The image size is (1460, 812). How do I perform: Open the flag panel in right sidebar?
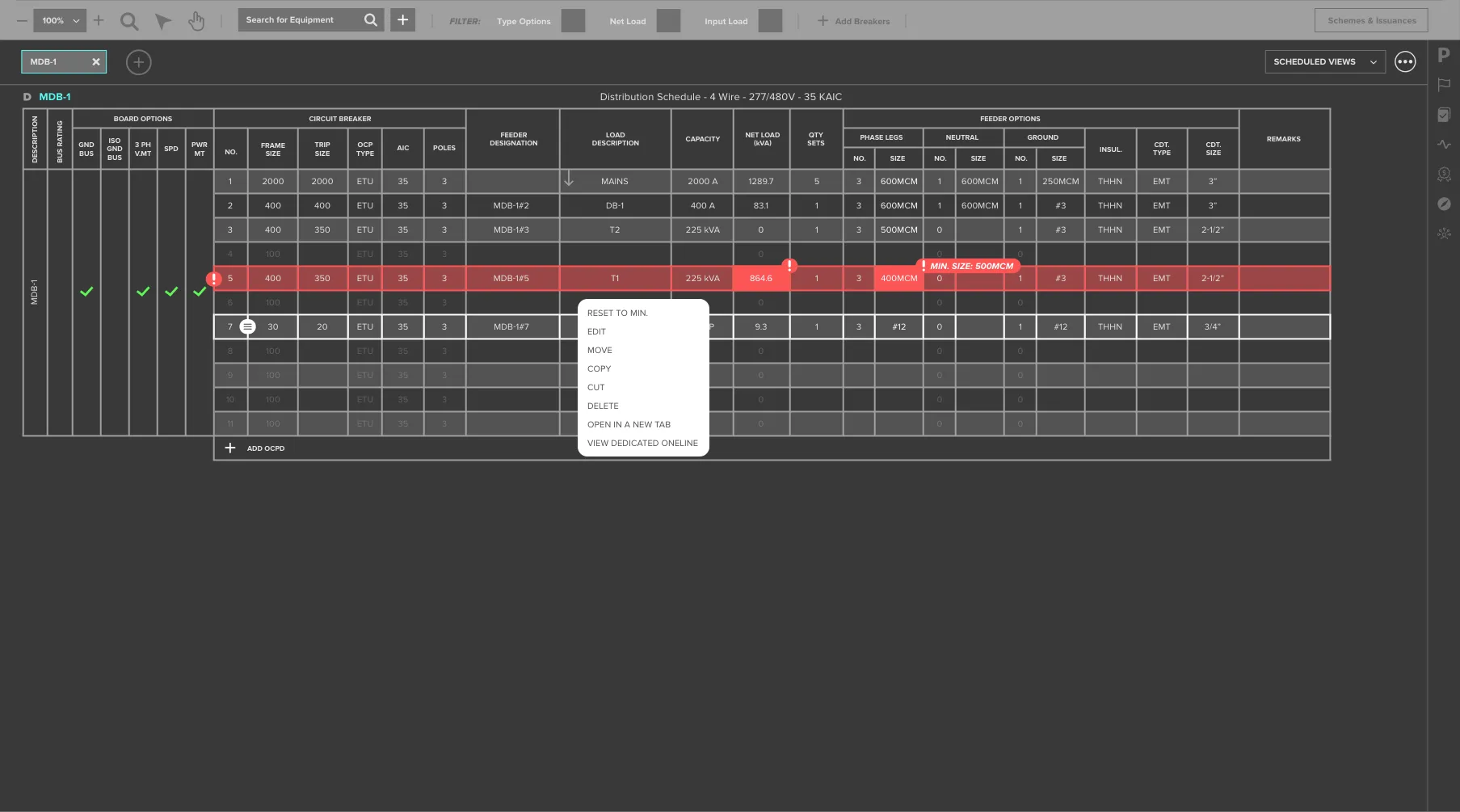coord(1445,84)
